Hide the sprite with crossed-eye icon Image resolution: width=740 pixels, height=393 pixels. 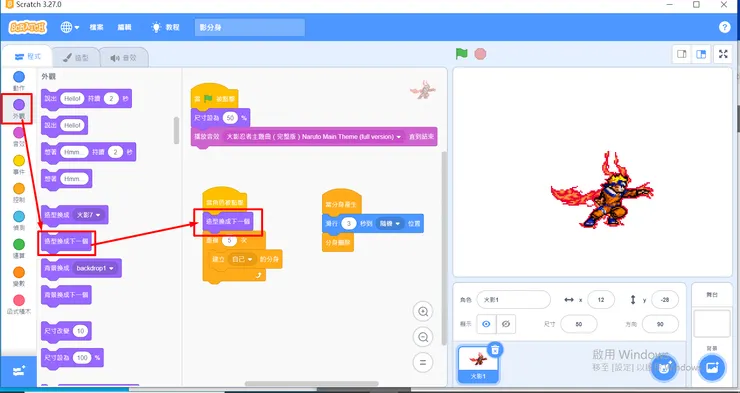click(506, 324)
